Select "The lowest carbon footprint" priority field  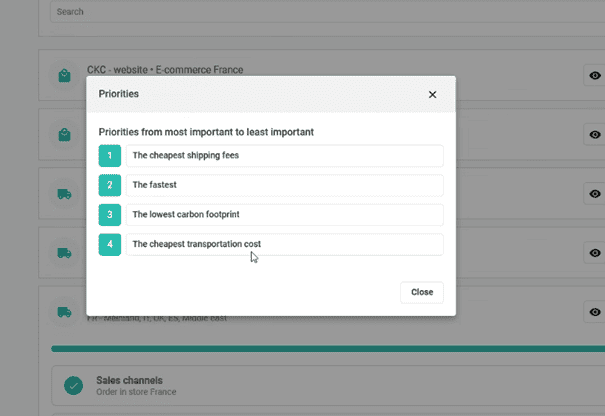(285, 215)
